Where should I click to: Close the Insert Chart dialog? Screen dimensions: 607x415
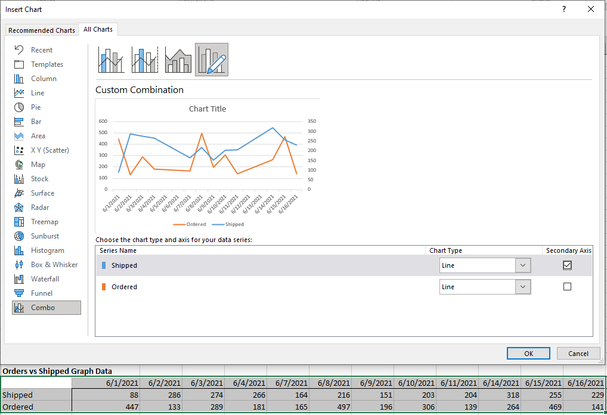click(591, 9)
